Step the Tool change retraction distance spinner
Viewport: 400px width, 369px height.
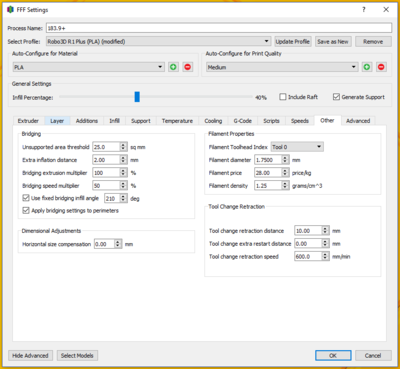tap(326, 231)
